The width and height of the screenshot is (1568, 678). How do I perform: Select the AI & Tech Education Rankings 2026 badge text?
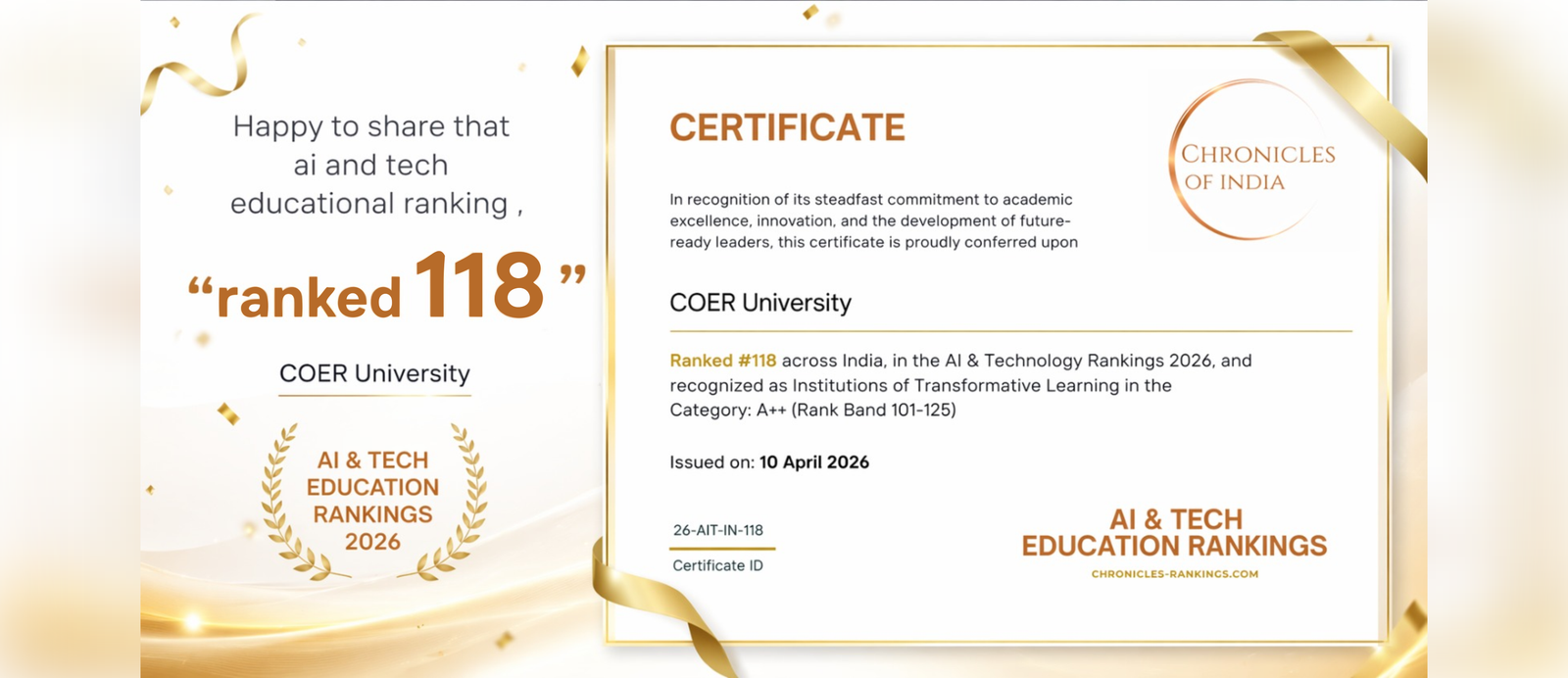tap(372, 501)
